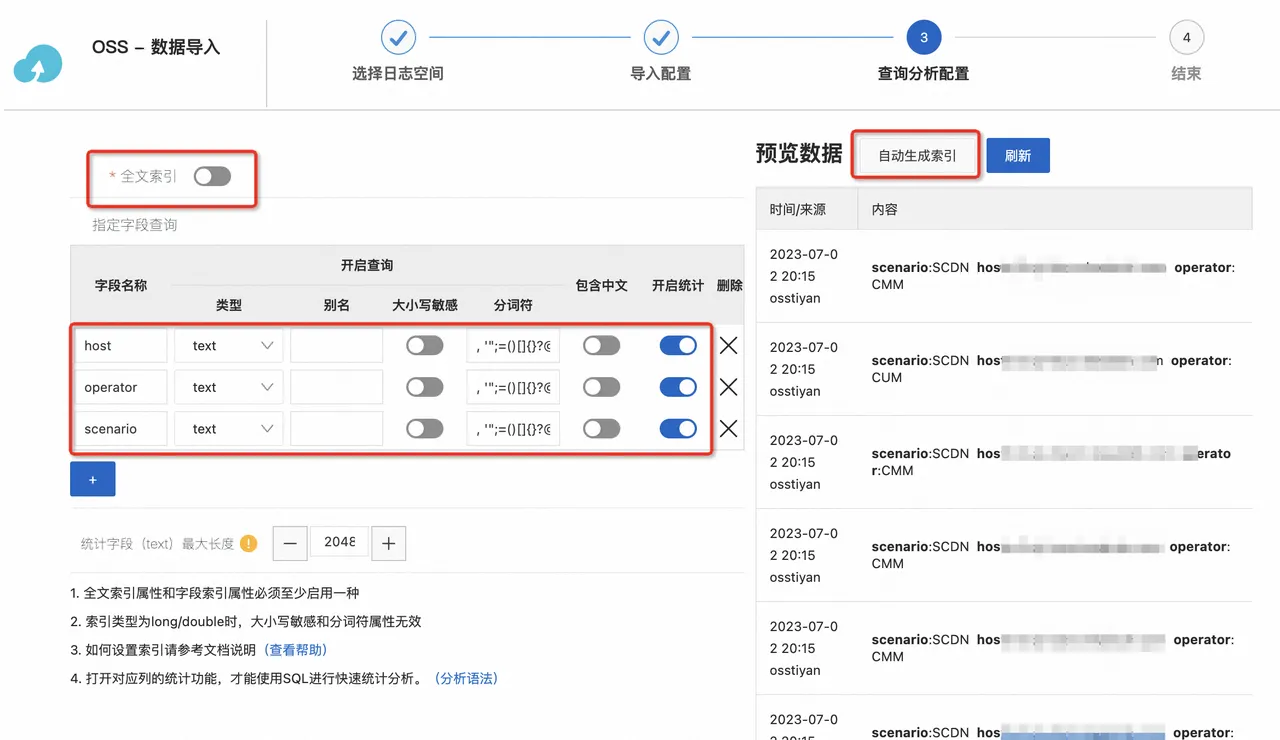Click the step 4 circle 结束
This screenshot has height=740, width=1280.
tap(1187, 38)
